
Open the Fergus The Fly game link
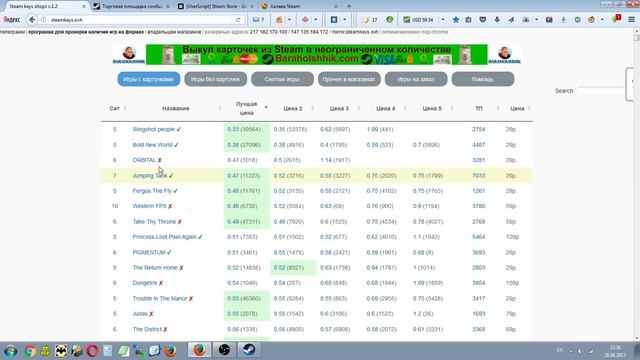[152, 191]
